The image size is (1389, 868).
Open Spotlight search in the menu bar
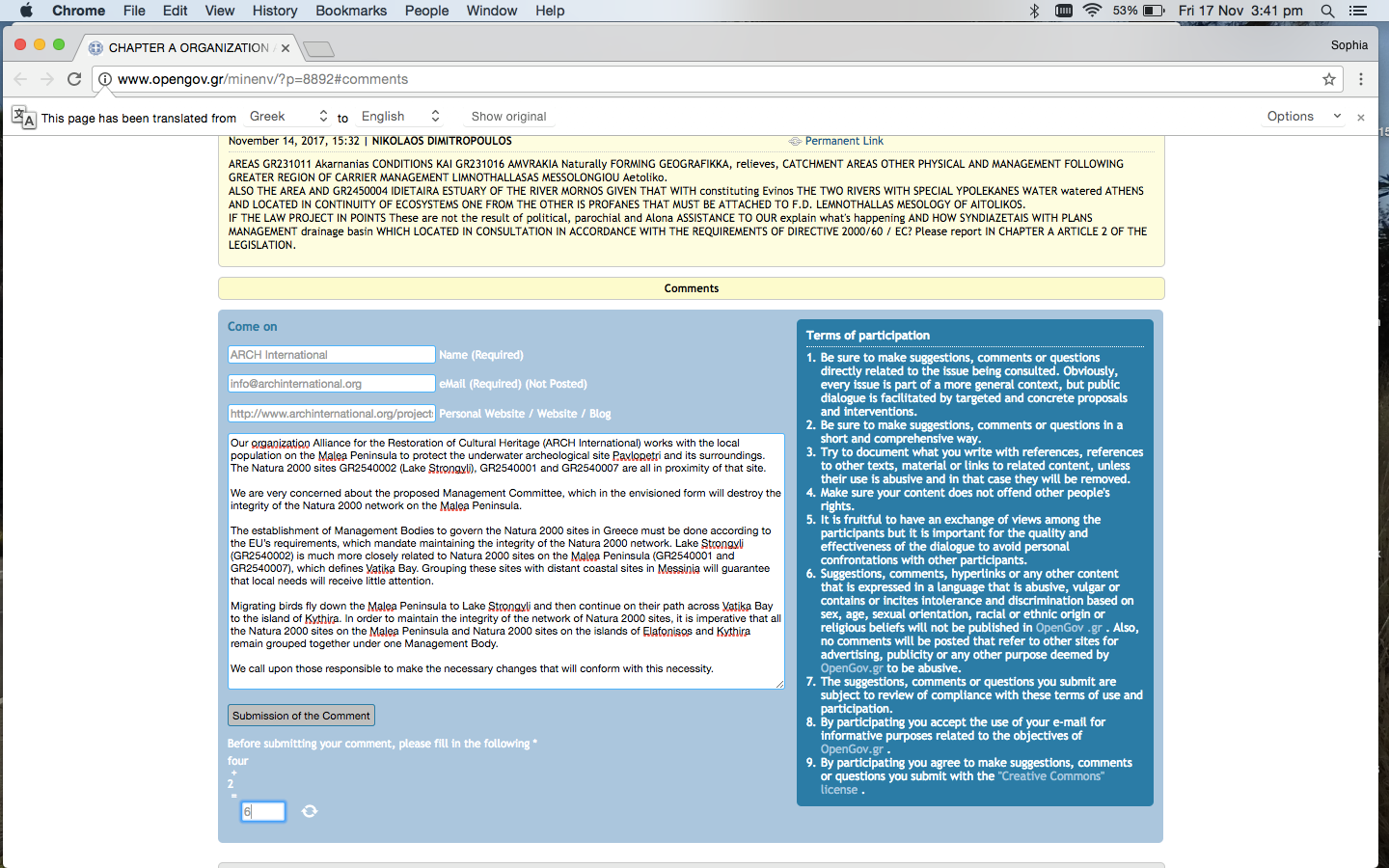[x=1327, y=11]
